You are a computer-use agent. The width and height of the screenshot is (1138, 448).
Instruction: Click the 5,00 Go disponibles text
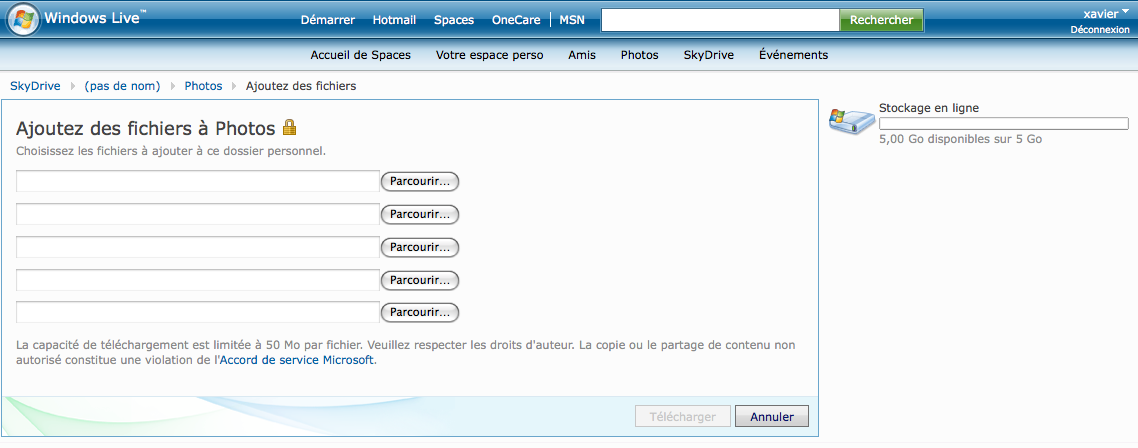coord(960,139)
